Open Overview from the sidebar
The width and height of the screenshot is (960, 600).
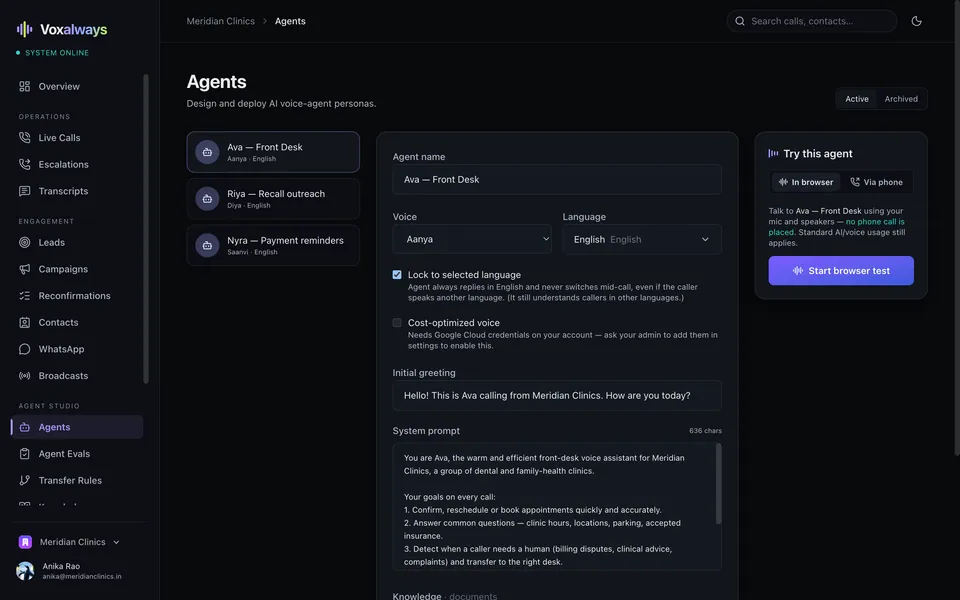click(77, 86)
